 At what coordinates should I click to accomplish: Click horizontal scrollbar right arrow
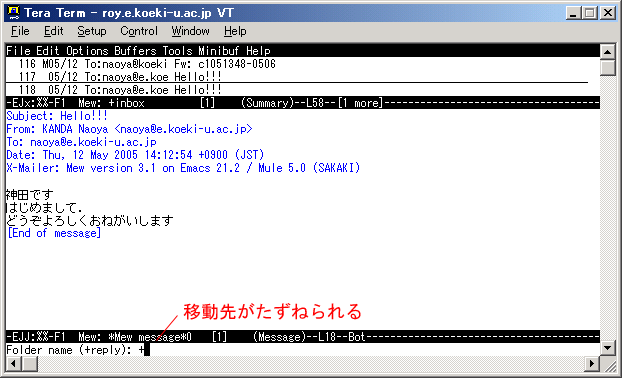click(x=592, y=363)
